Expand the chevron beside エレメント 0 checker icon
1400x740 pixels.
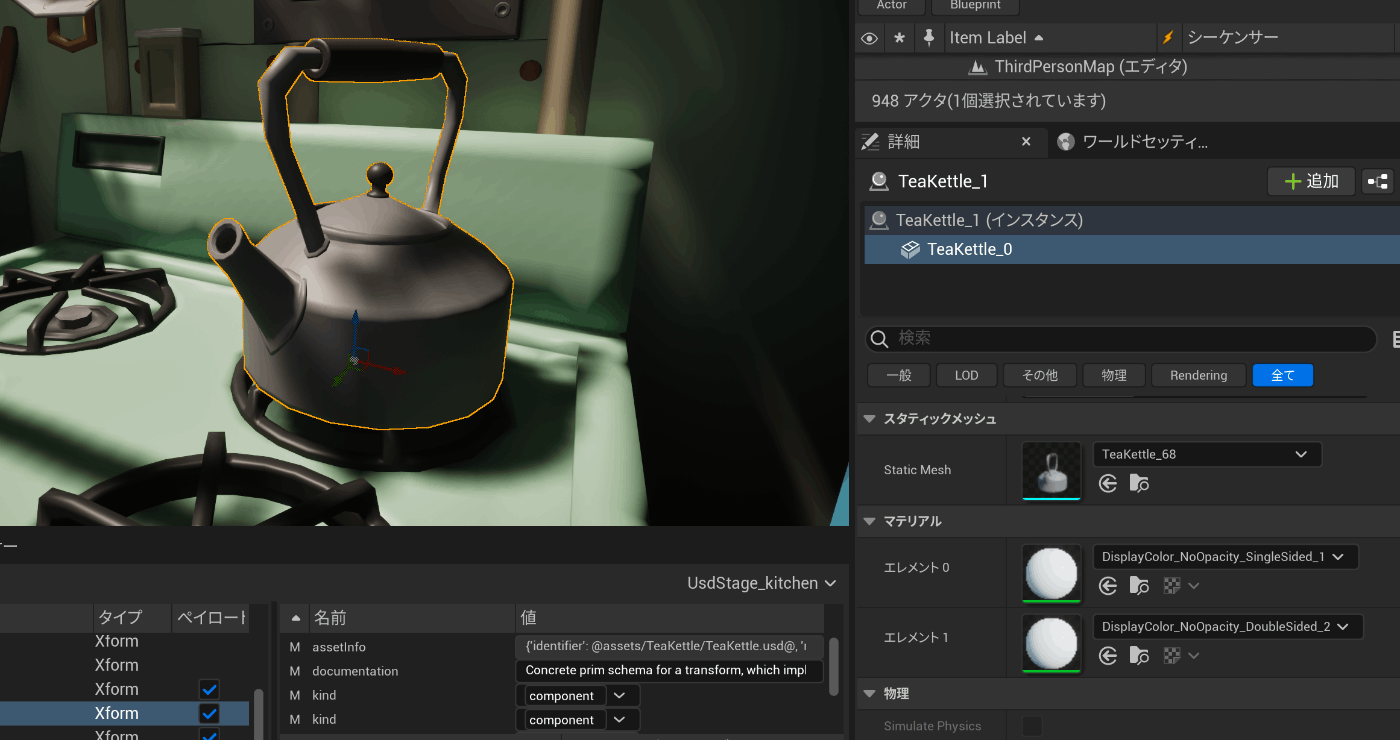pyautogui.click(x=1194, y=586)
